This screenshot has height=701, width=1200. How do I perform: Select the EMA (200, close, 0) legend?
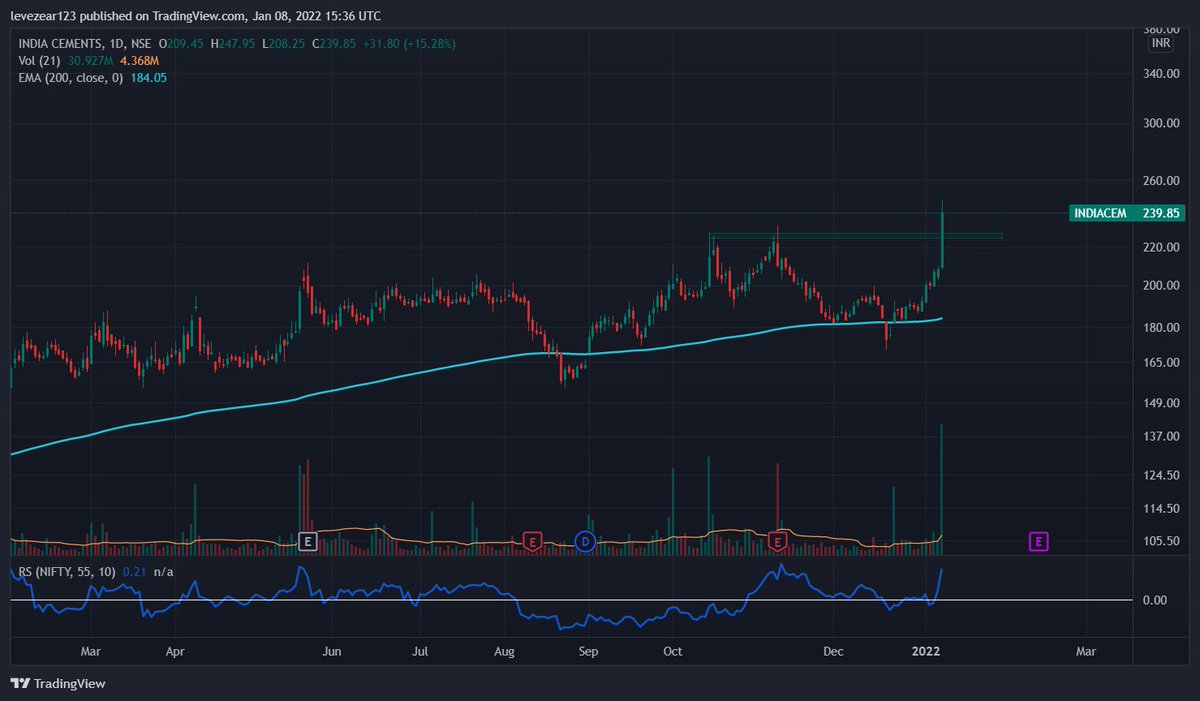pos(71,78)
